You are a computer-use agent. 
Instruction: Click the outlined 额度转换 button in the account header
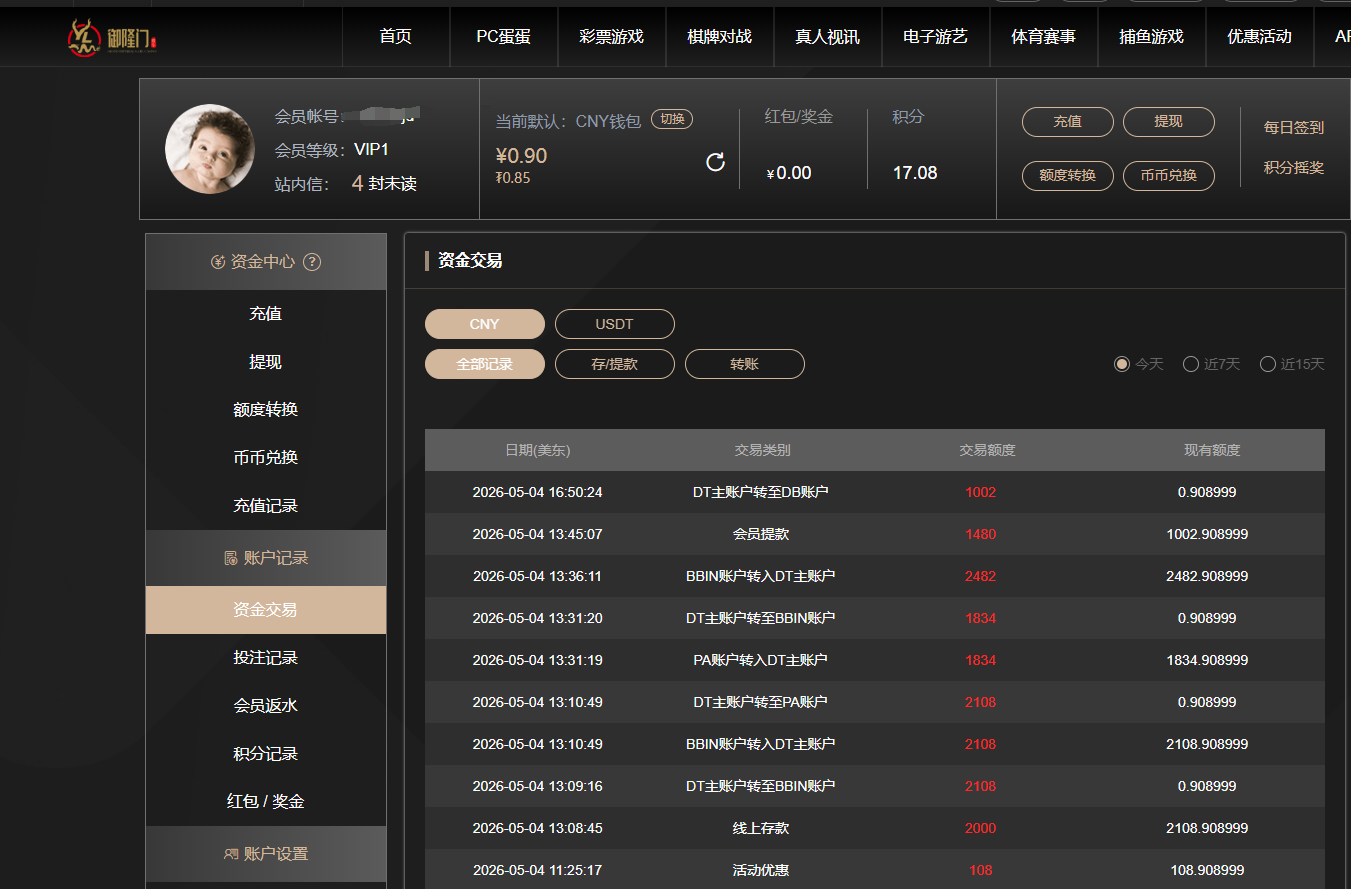pyautogui.click(x=1068, y=176)
